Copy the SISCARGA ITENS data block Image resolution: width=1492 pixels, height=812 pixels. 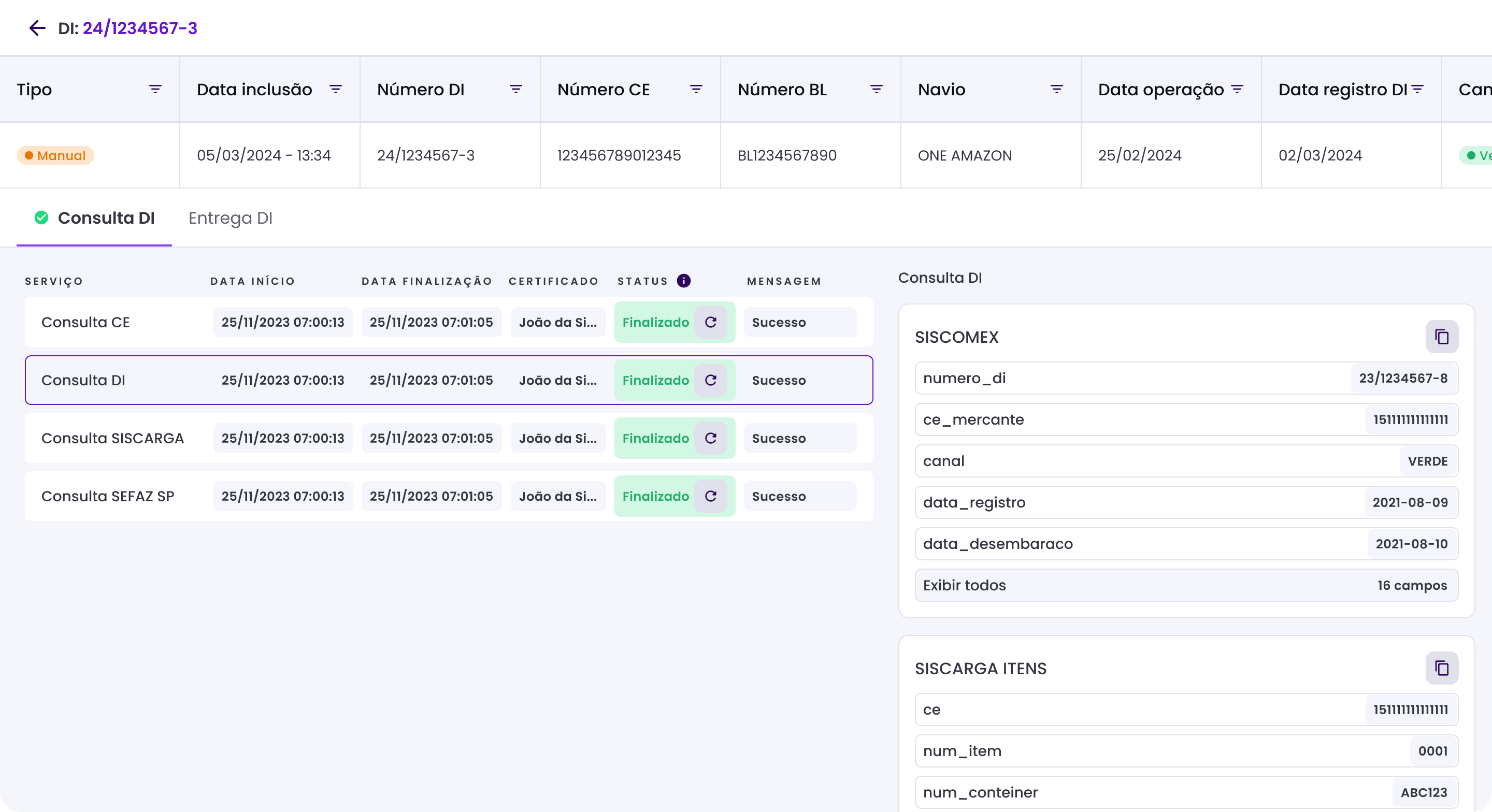pyautogui.click(x=1442, y=668)
